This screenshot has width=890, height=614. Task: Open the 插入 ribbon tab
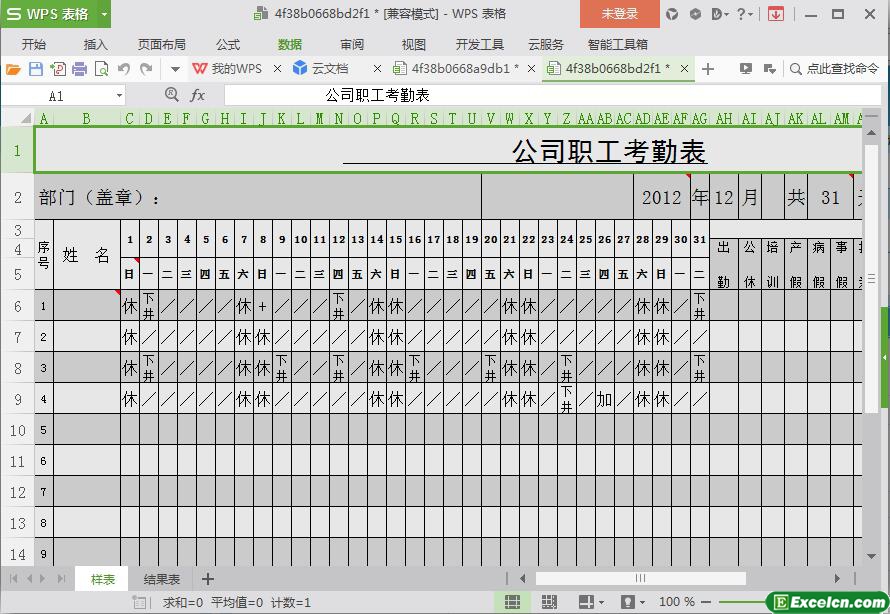click(96, 44)
